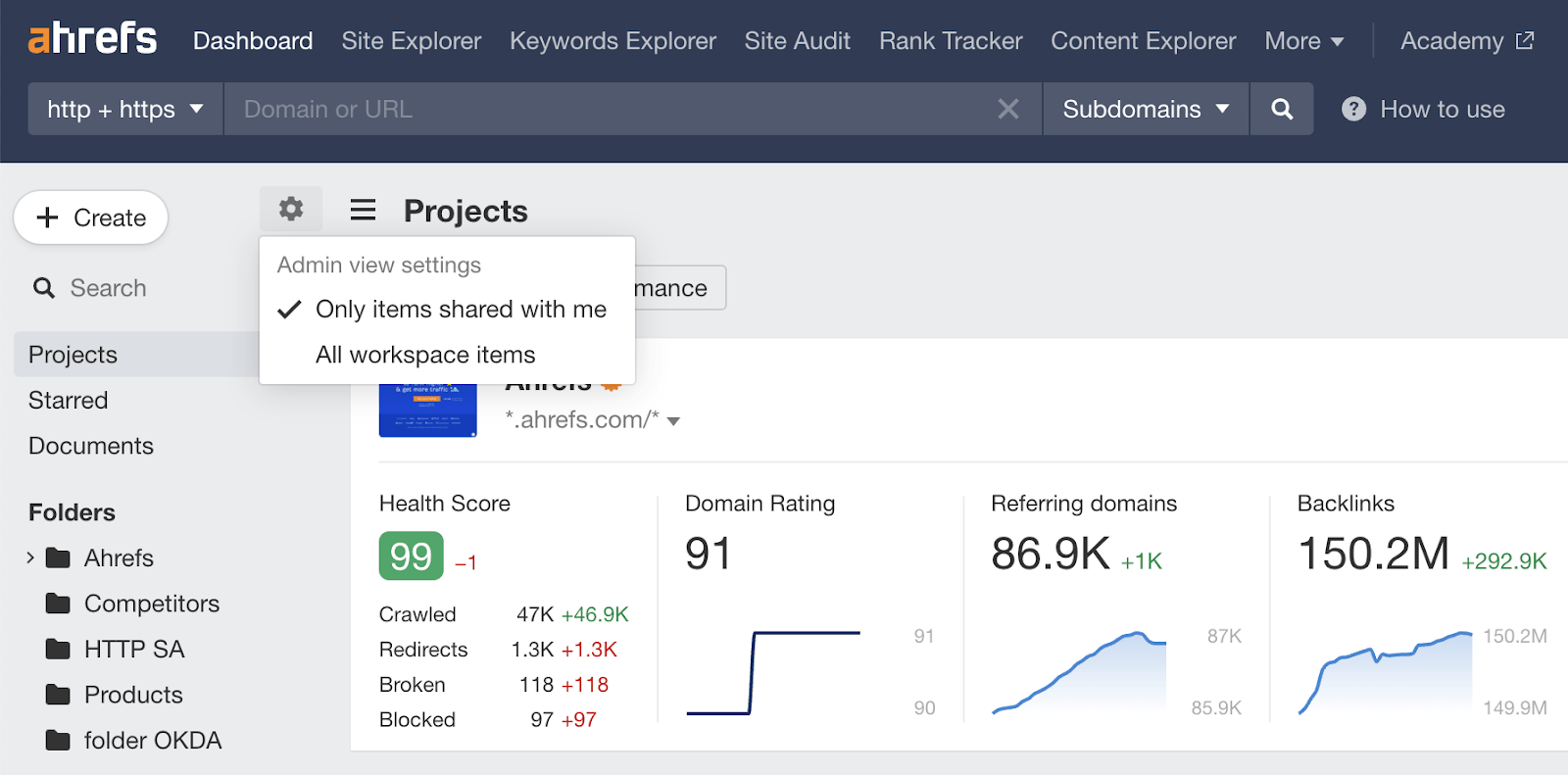Viewport: 1568px width, 775px height.
Task: Click the How to use help icon
Action: tap(1353, 109)
